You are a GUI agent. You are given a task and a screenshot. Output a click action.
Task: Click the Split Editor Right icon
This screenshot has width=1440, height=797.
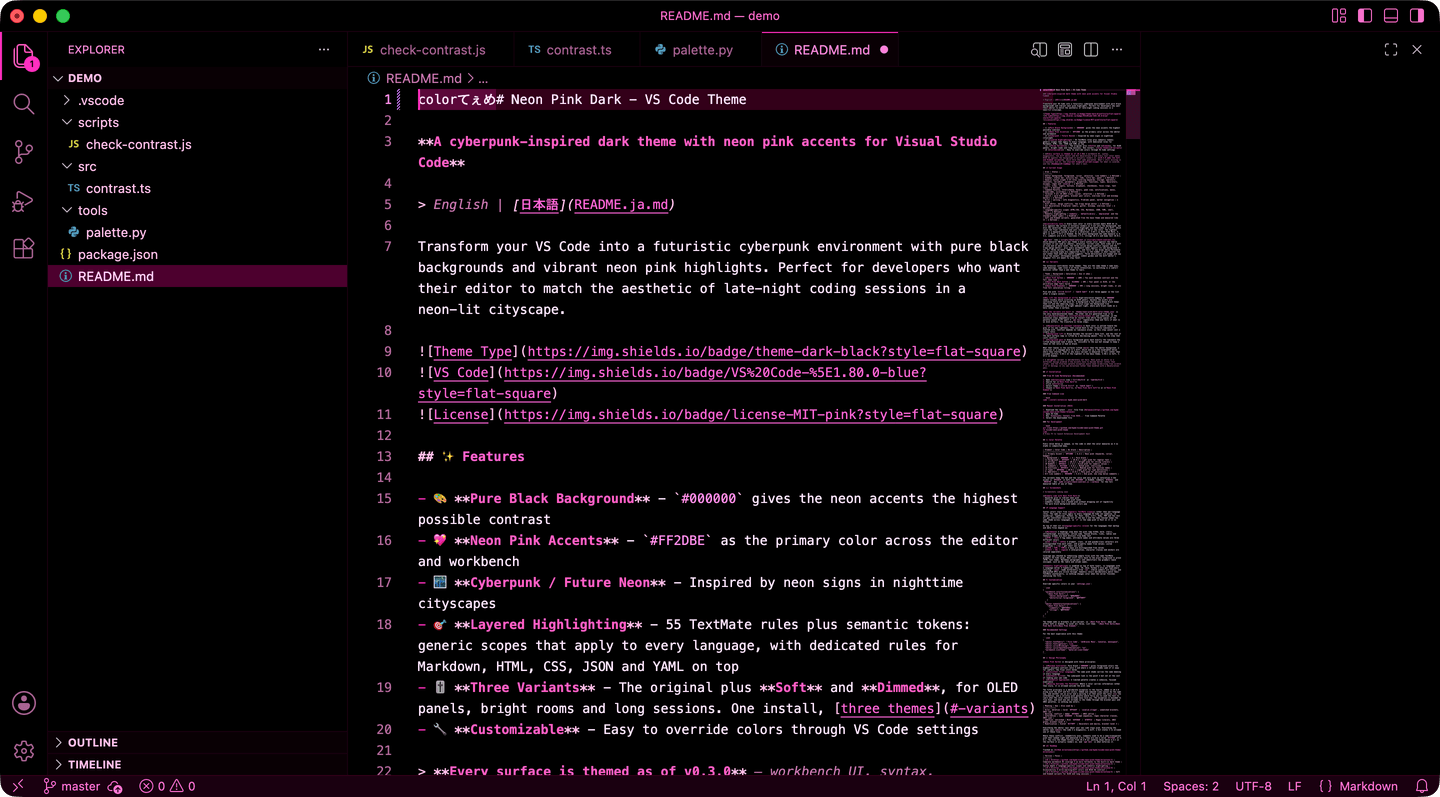1091,50
